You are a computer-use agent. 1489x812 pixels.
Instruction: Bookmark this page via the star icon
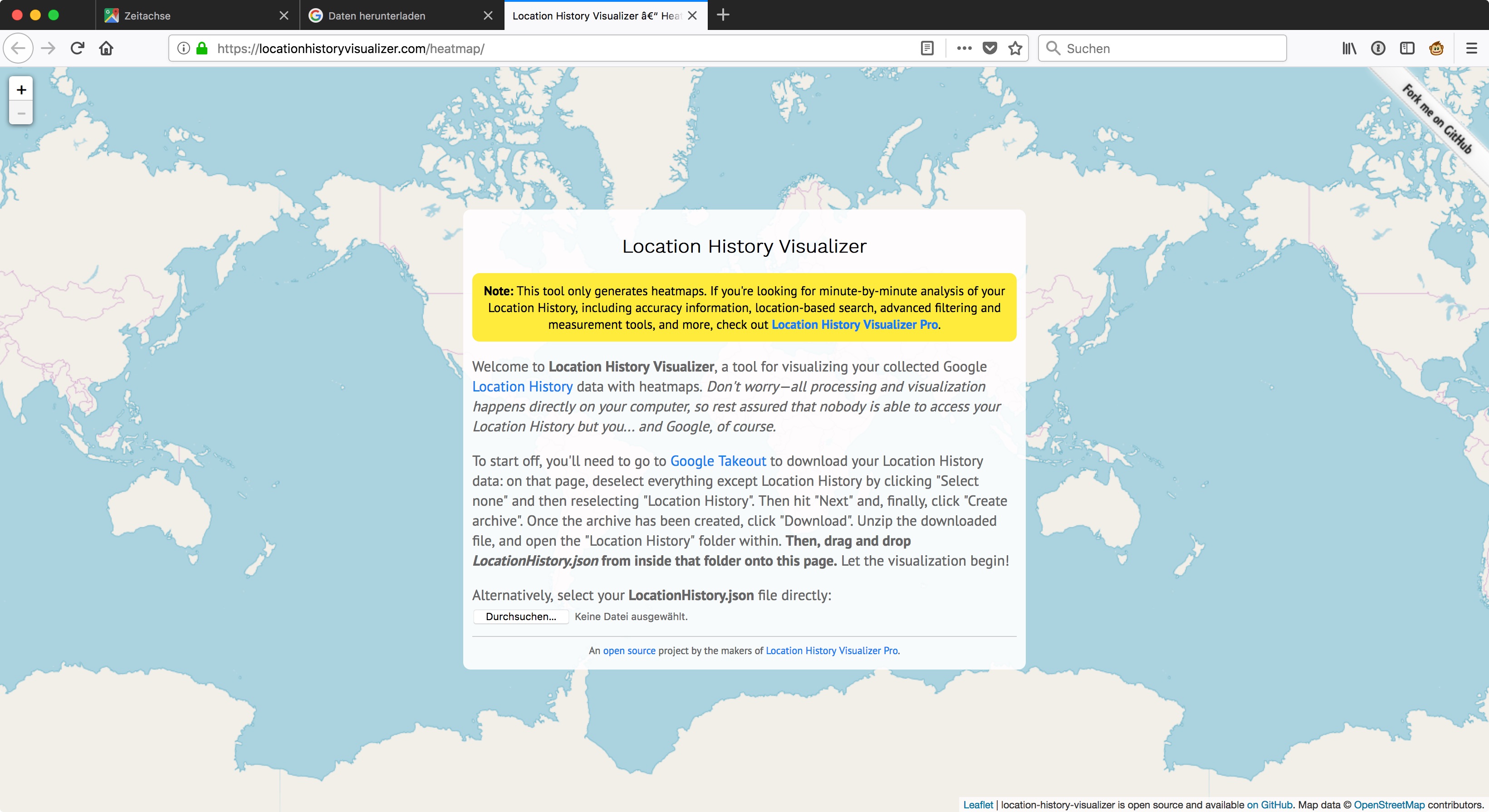point(1015,48)
